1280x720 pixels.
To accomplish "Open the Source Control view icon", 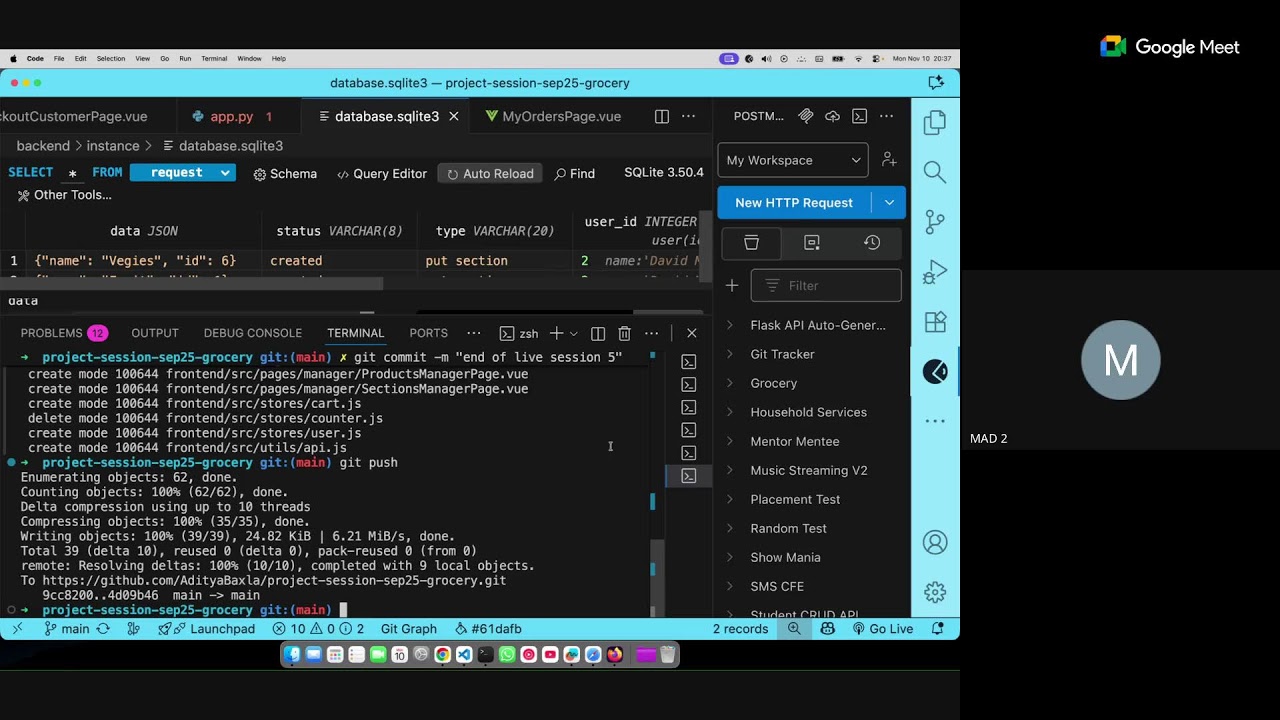I will point(935,222).
